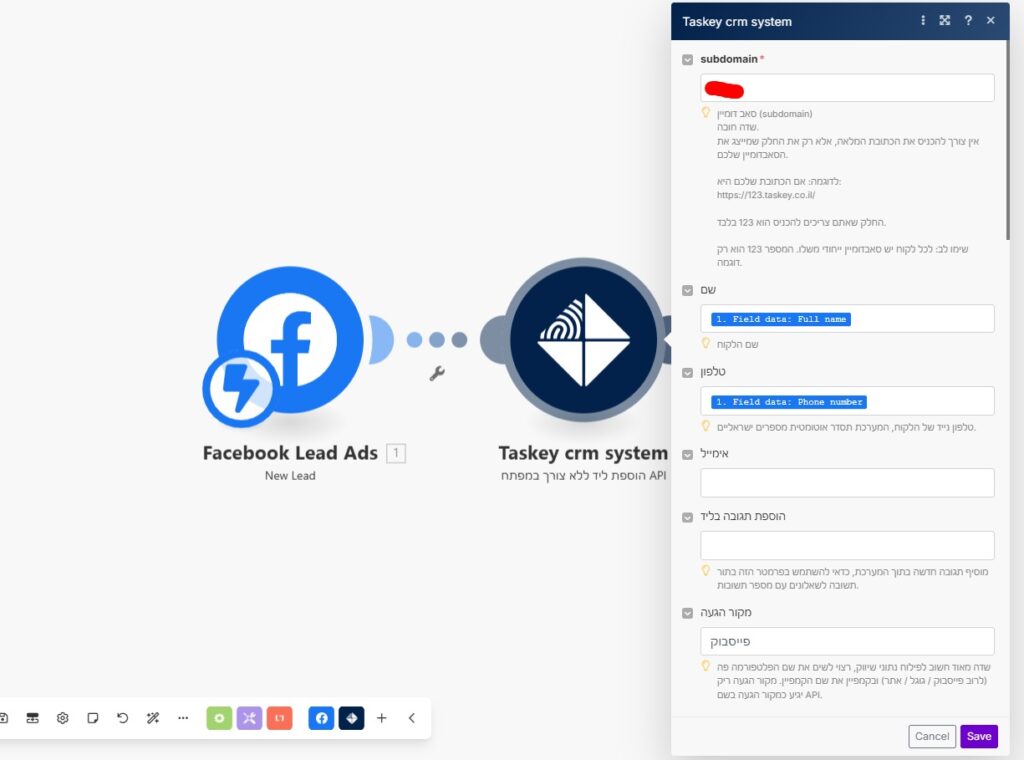Viewport: 1024px width, 760px height.
Task: Click the undo arrow in toolbar
Action: click(122, 718)
